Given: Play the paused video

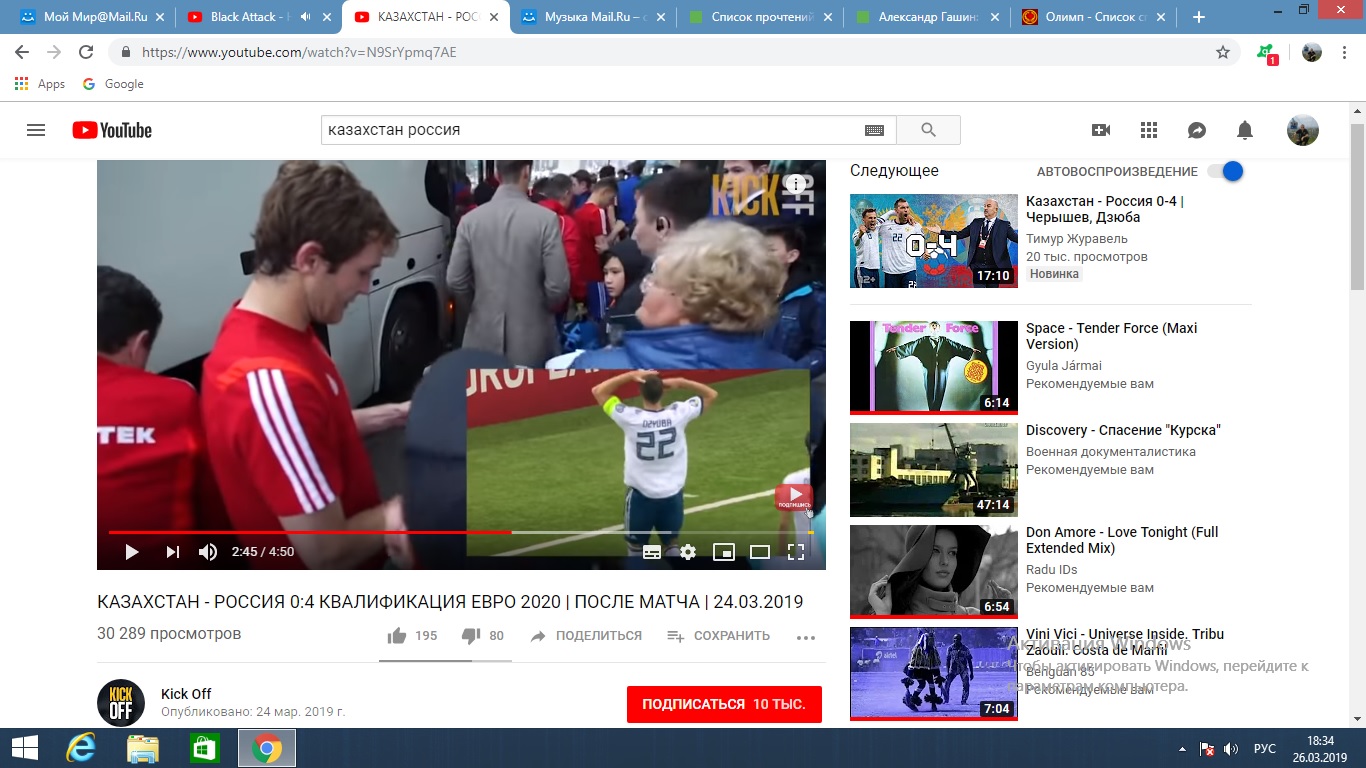Looking at the screenshot, I should tap(132, 552).
